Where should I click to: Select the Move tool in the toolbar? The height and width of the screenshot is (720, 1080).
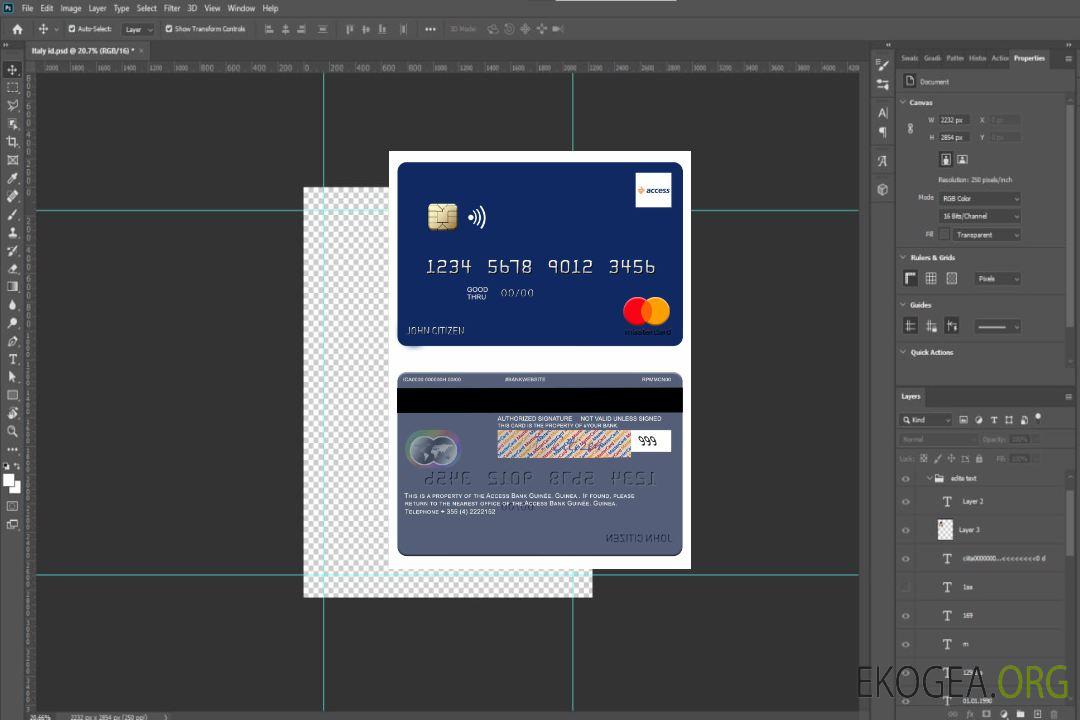click(12, 70)
